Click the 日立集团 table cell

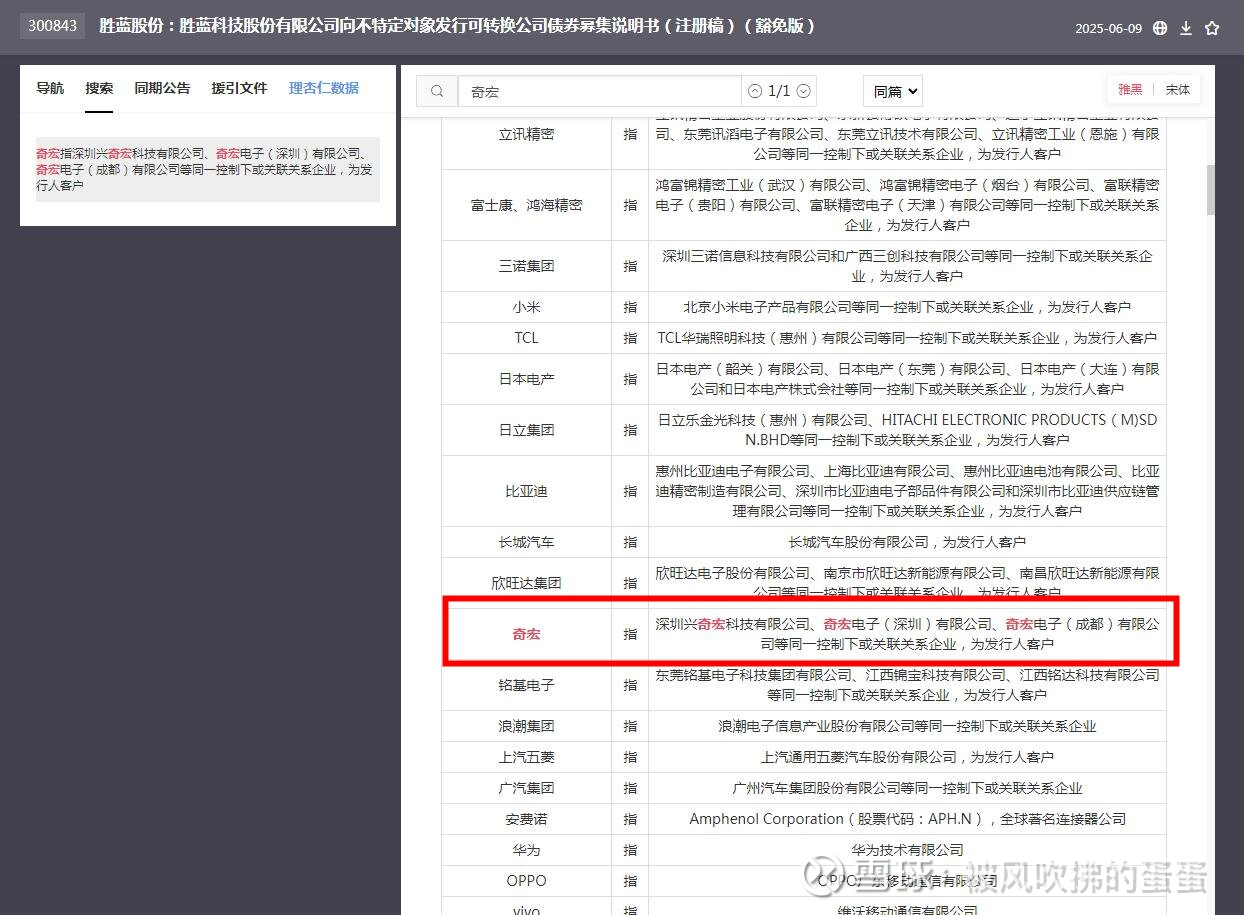(526, 430)
